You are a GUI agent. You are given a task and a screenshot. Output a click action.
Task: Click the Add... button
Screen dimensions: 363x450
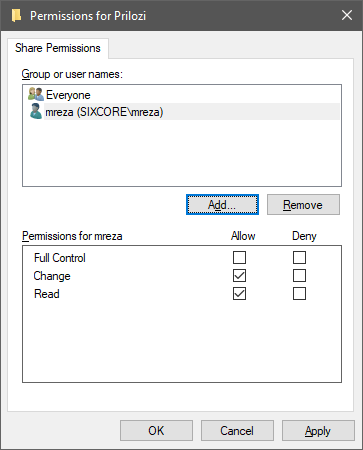222,205
